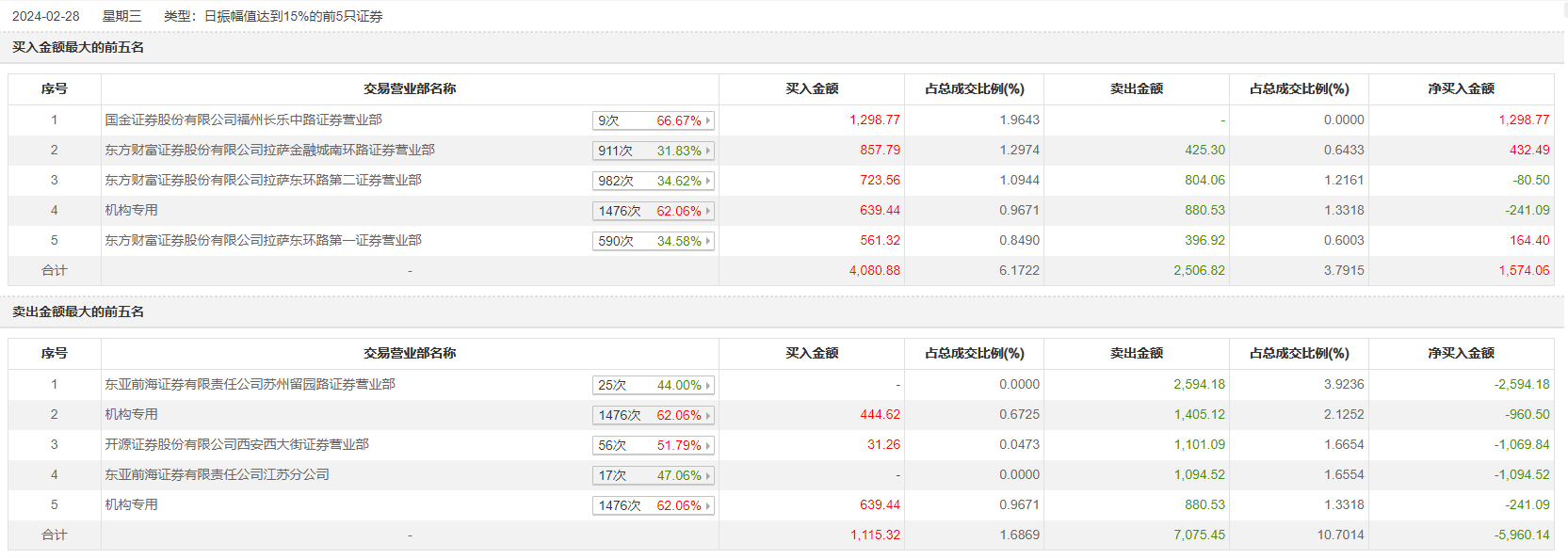Select the total sell amount 7,075.45
The image size is (1568, 559).
[1199, 535]
